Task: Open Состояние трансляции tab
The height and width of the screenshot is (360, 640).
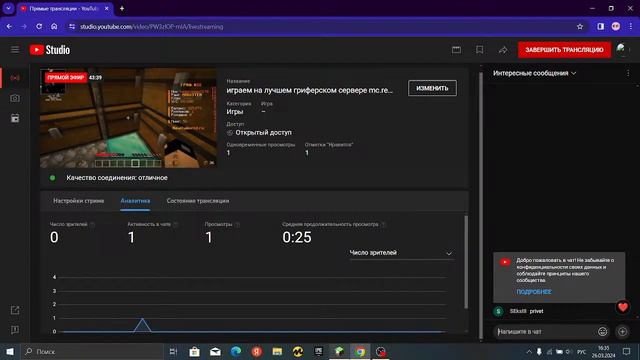Action: 198,201
